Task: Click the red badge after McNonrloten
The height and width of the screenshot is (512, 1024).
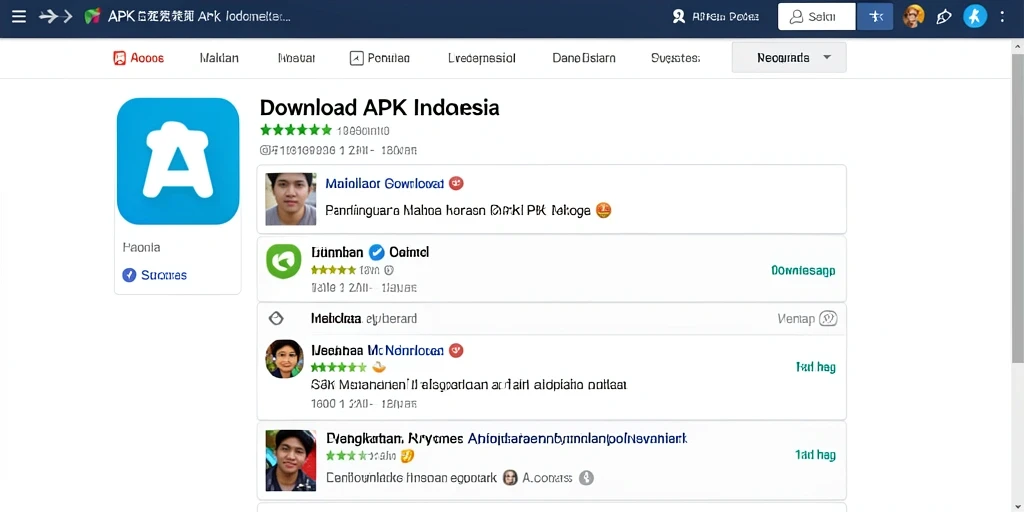Action: tap(456, 351)
